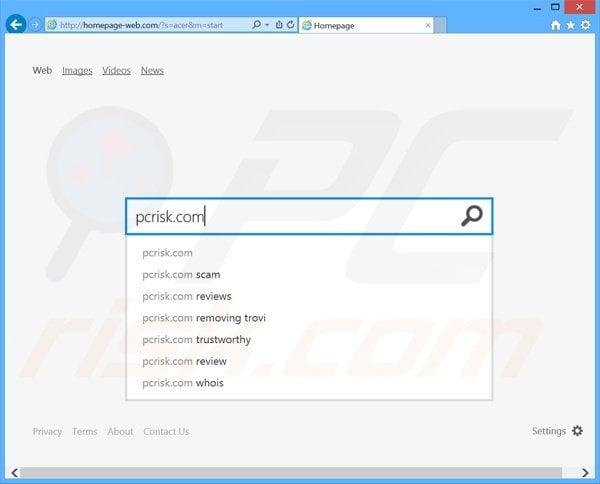The image size is (600, 484).
Task: Maximize the browser window
Action: click(x=555, y=7)
